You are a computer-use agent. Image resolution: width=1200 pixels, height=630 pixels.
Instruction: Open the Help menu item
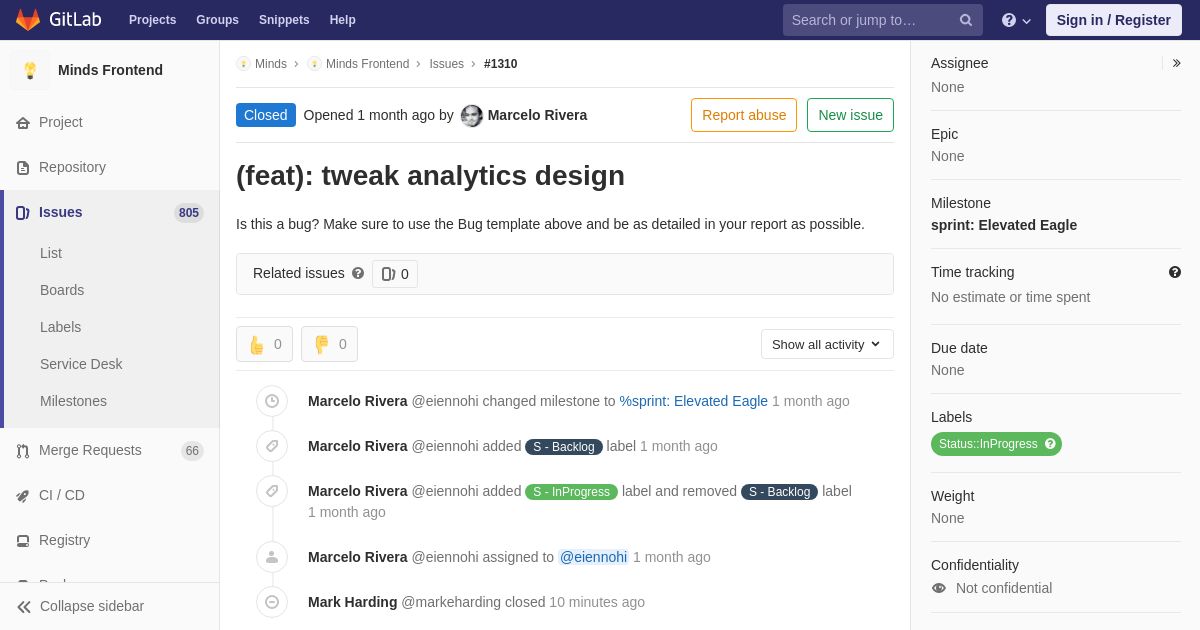tap(343, 20)
